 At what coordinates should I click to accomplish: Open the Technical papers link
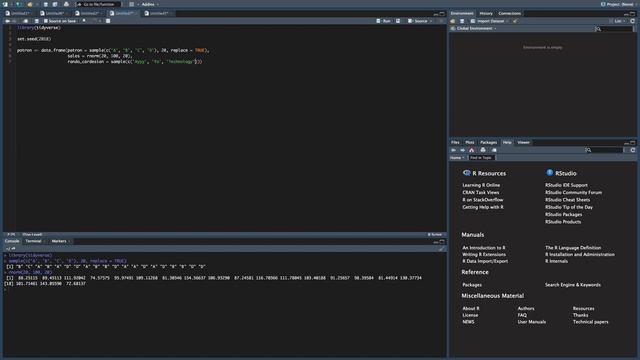tap(590, 322)
